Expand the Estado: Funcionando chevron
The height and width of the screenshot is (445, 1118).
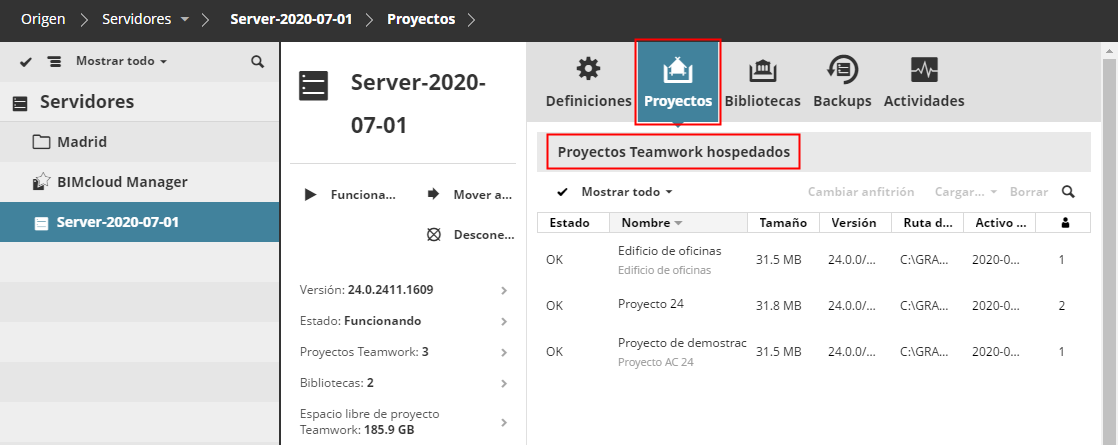(503, 321)
